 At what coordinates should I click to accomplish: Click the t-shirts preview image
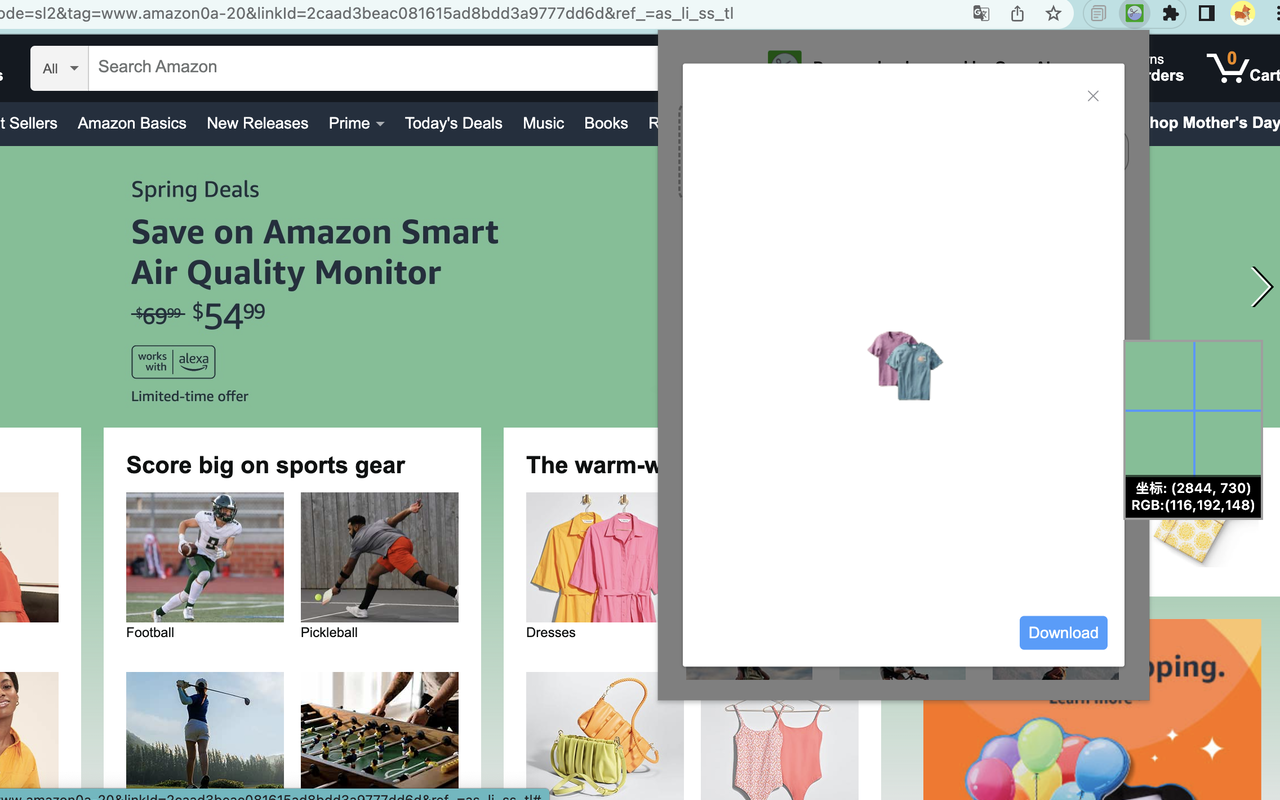(905, 365)
